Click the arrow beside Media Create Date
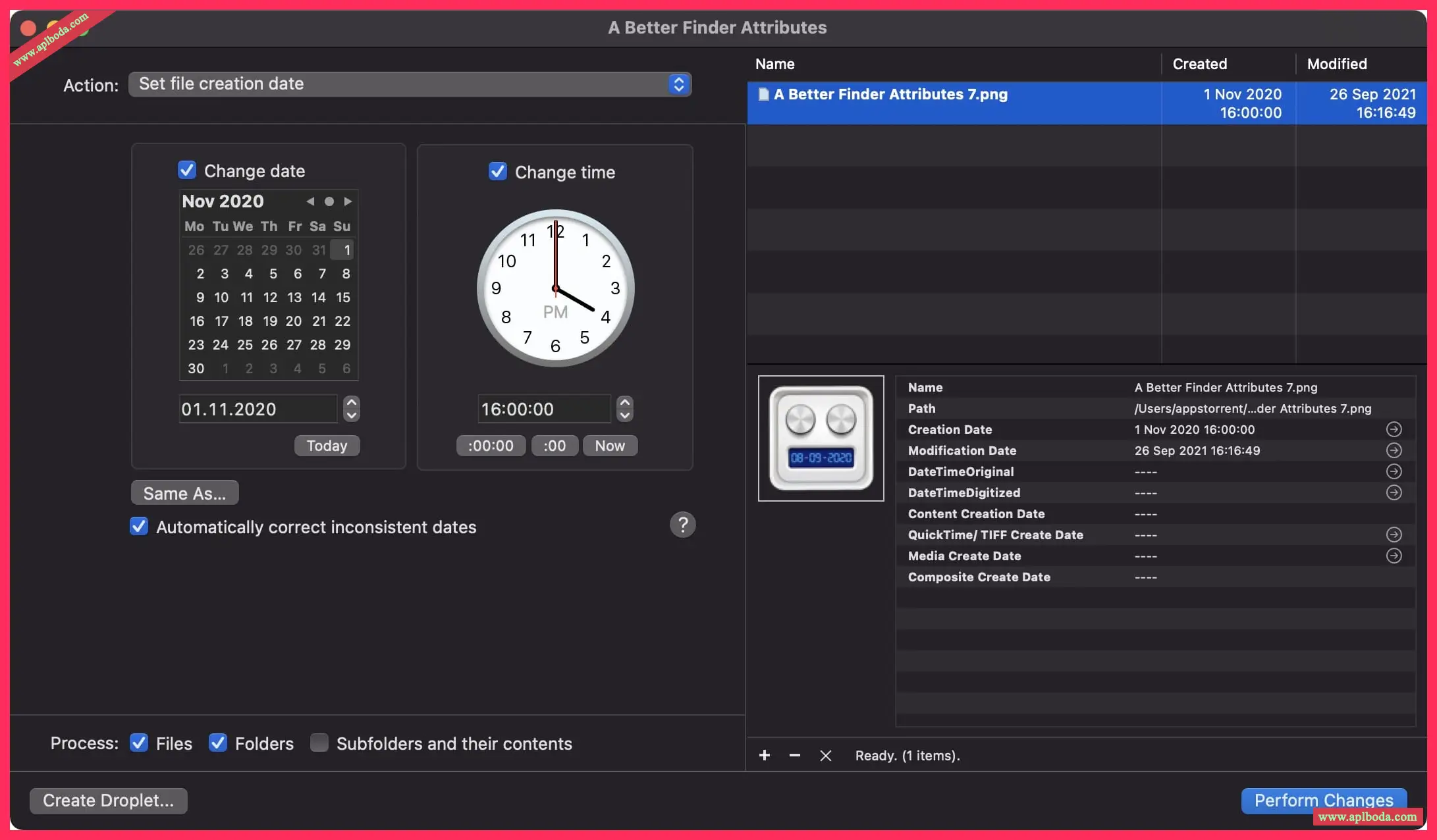 pos(1394,556)
